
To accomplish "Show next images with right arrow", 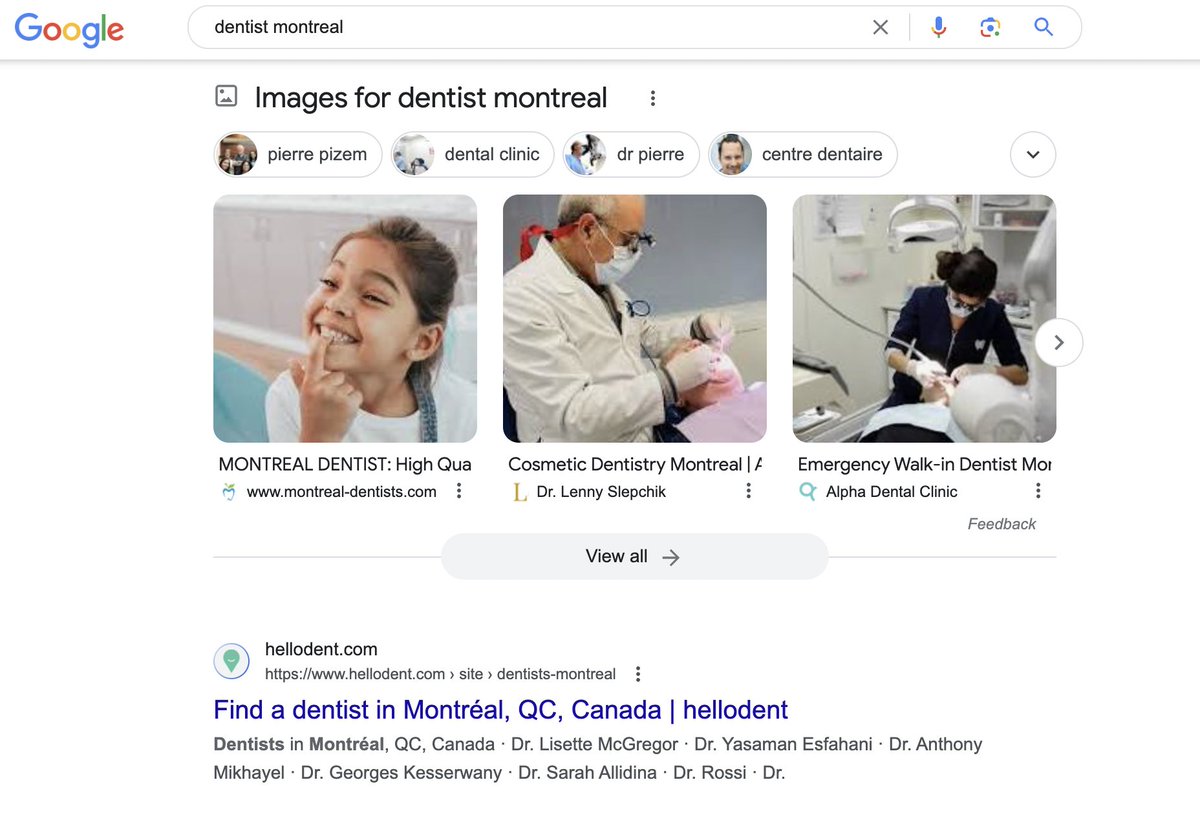I will tap(1059, 342).
